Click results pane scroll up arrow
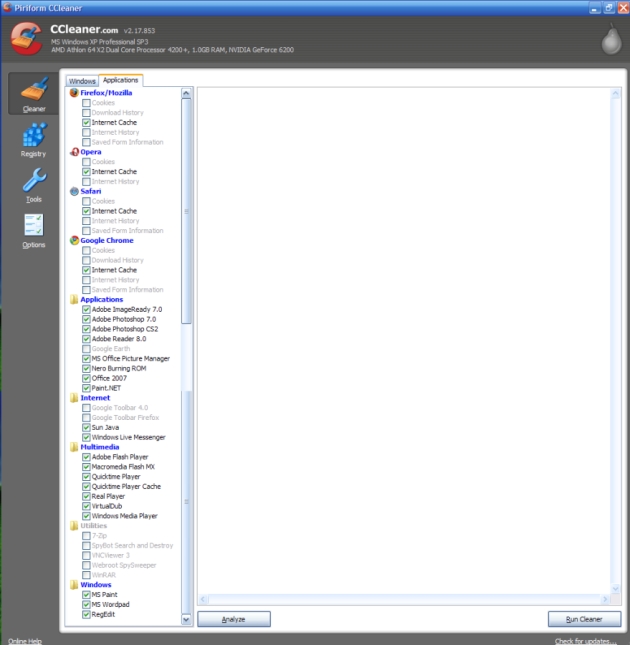 616,93
